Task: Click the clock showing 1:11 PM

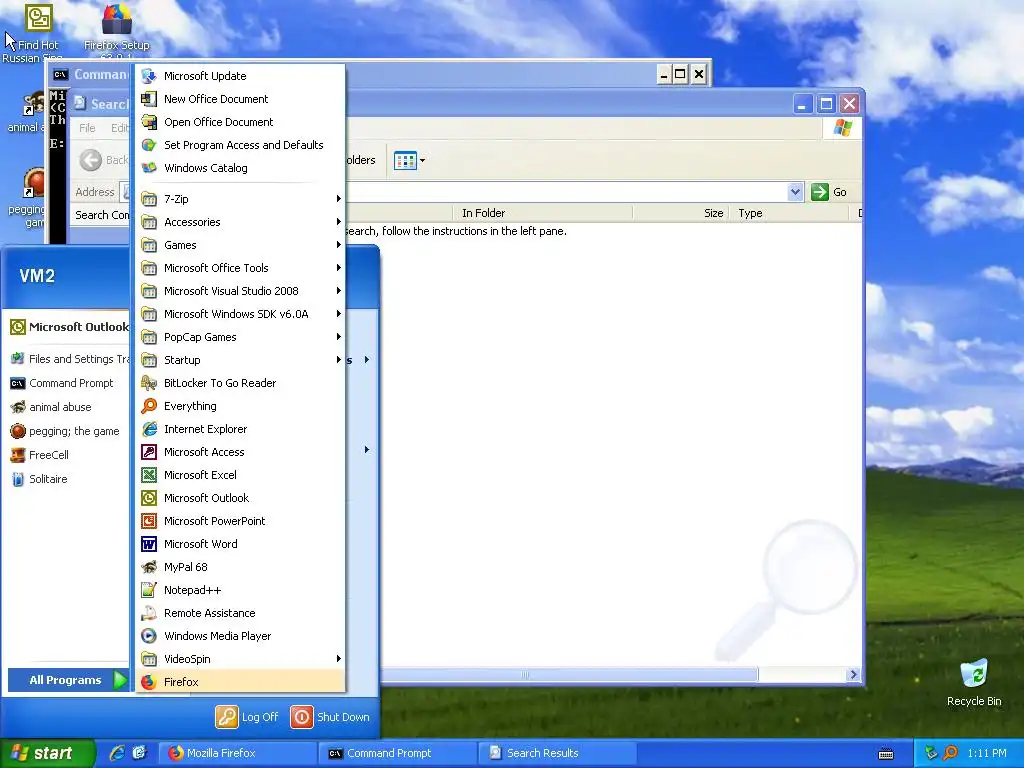Action: [987, 753]
